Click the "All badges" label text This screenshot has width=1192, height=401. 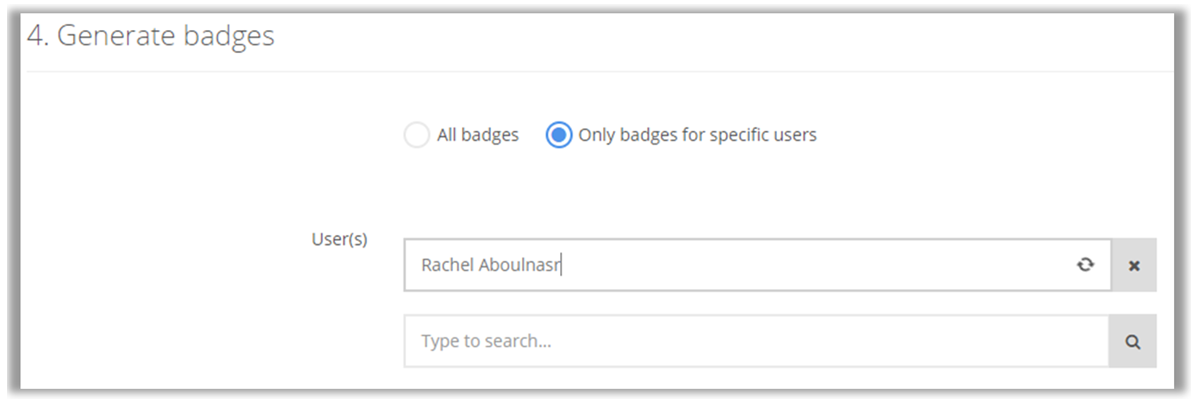click(478, 135)
